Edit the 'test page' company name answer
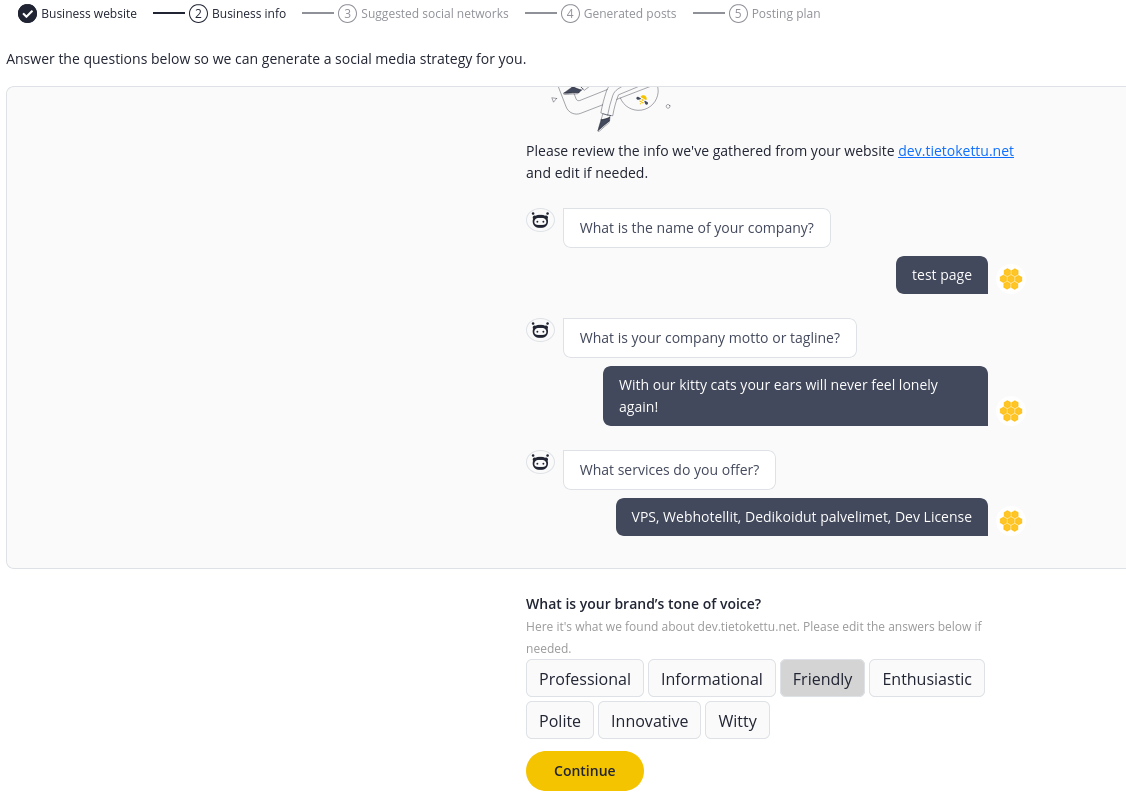This screenshot has height=799, width=1126. [x=941, y=275]
